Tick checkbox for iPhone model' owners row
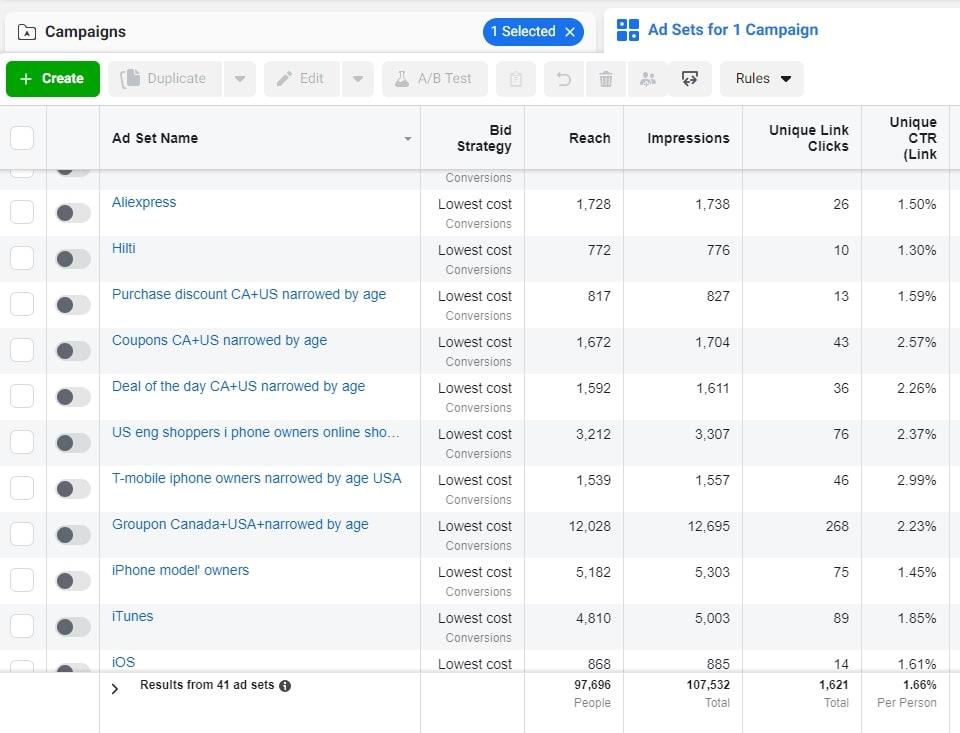 point(22,579)
